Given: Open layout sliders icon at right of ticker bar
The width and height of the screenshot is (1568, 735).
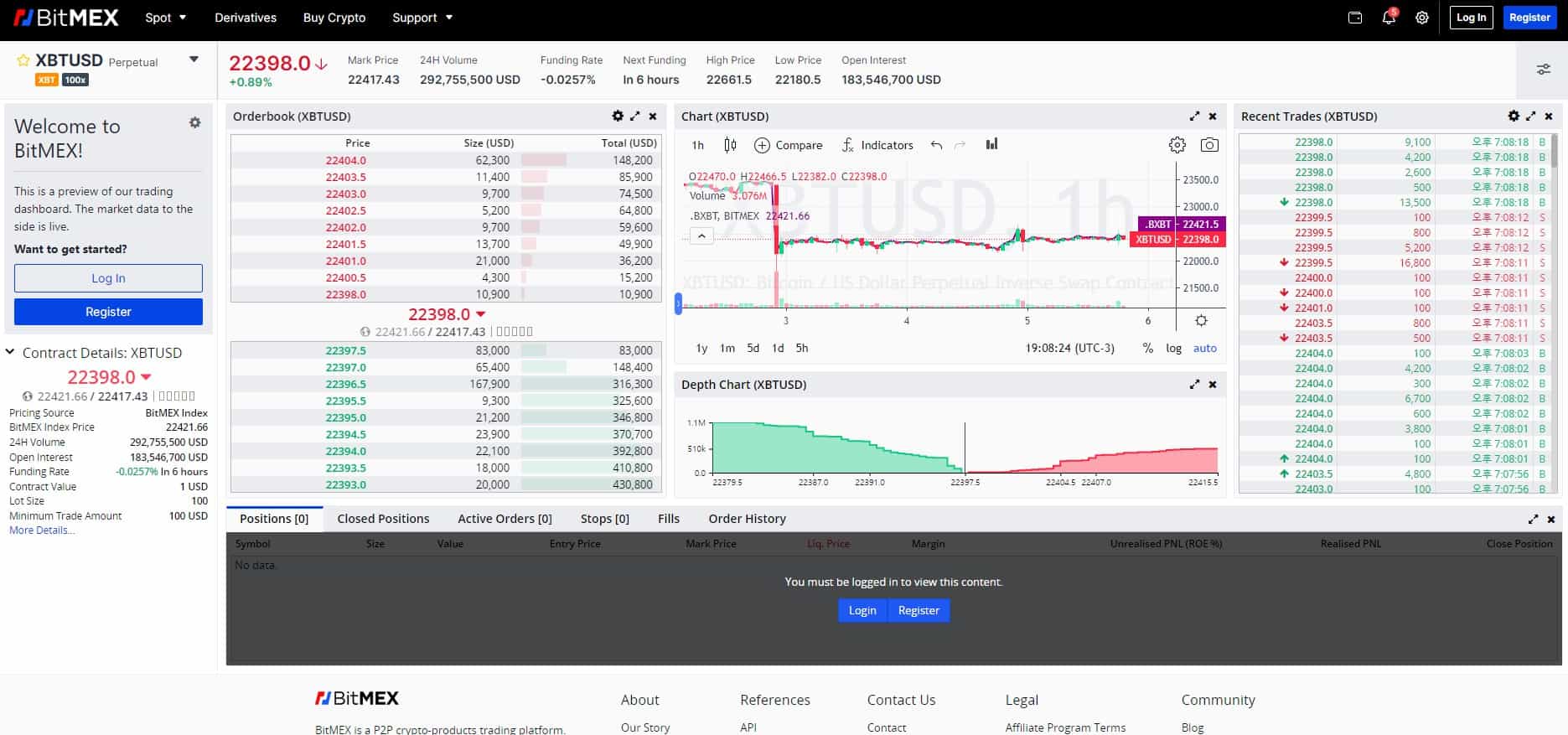Looking at the screenshot, I should [1543, 70].
